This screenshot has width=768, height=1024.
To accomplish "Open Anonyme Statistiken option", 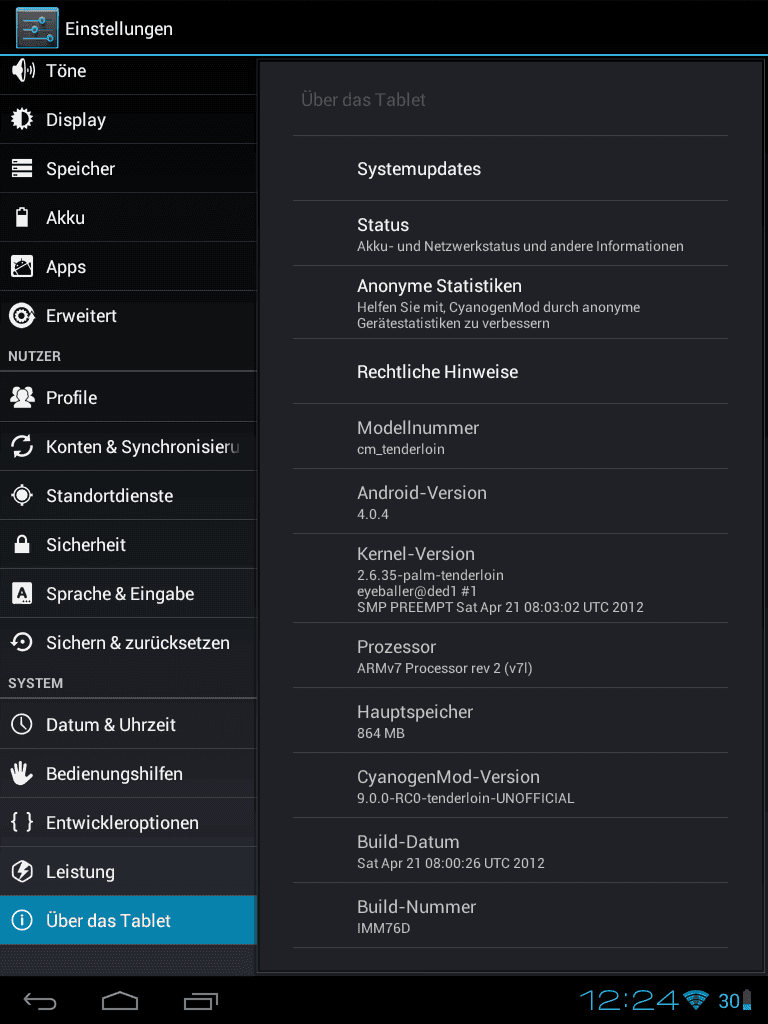I will [x=510, y=302].
